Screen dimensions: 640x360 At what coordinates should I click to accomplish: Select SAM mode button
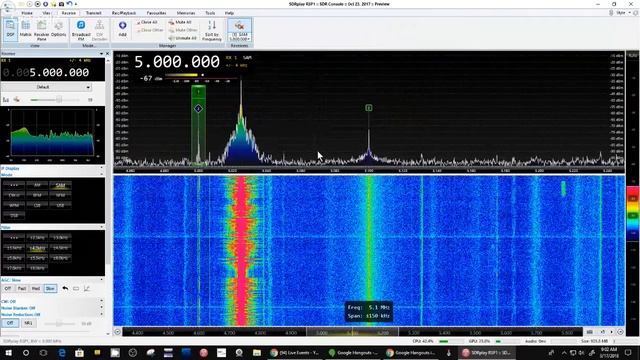tap(60, 185)
